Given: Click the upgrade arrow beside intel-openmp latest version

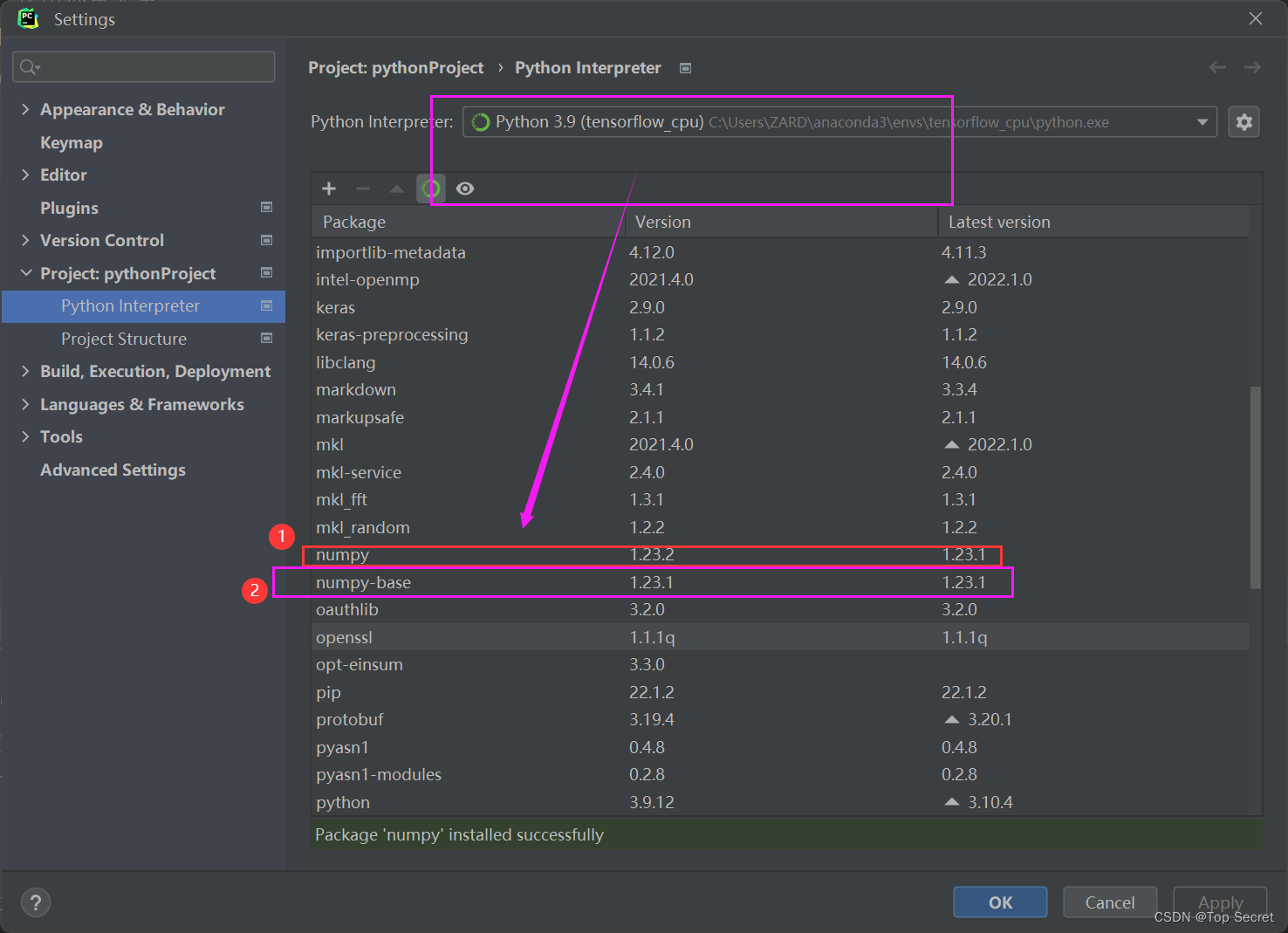Looking at the screenshot, I should 952,280.
